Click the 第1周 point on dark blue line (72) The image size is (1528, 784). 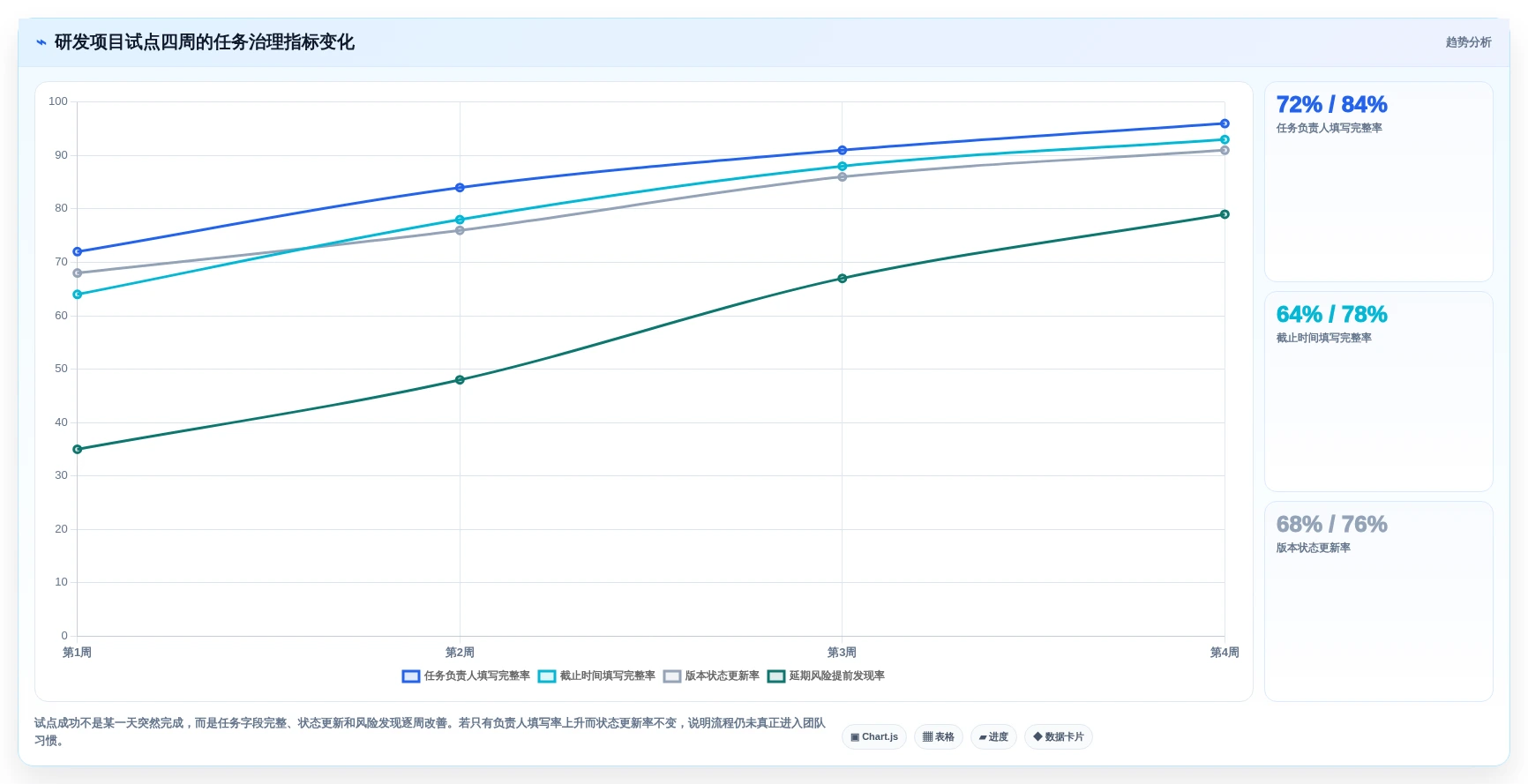[x=78, y=252]
